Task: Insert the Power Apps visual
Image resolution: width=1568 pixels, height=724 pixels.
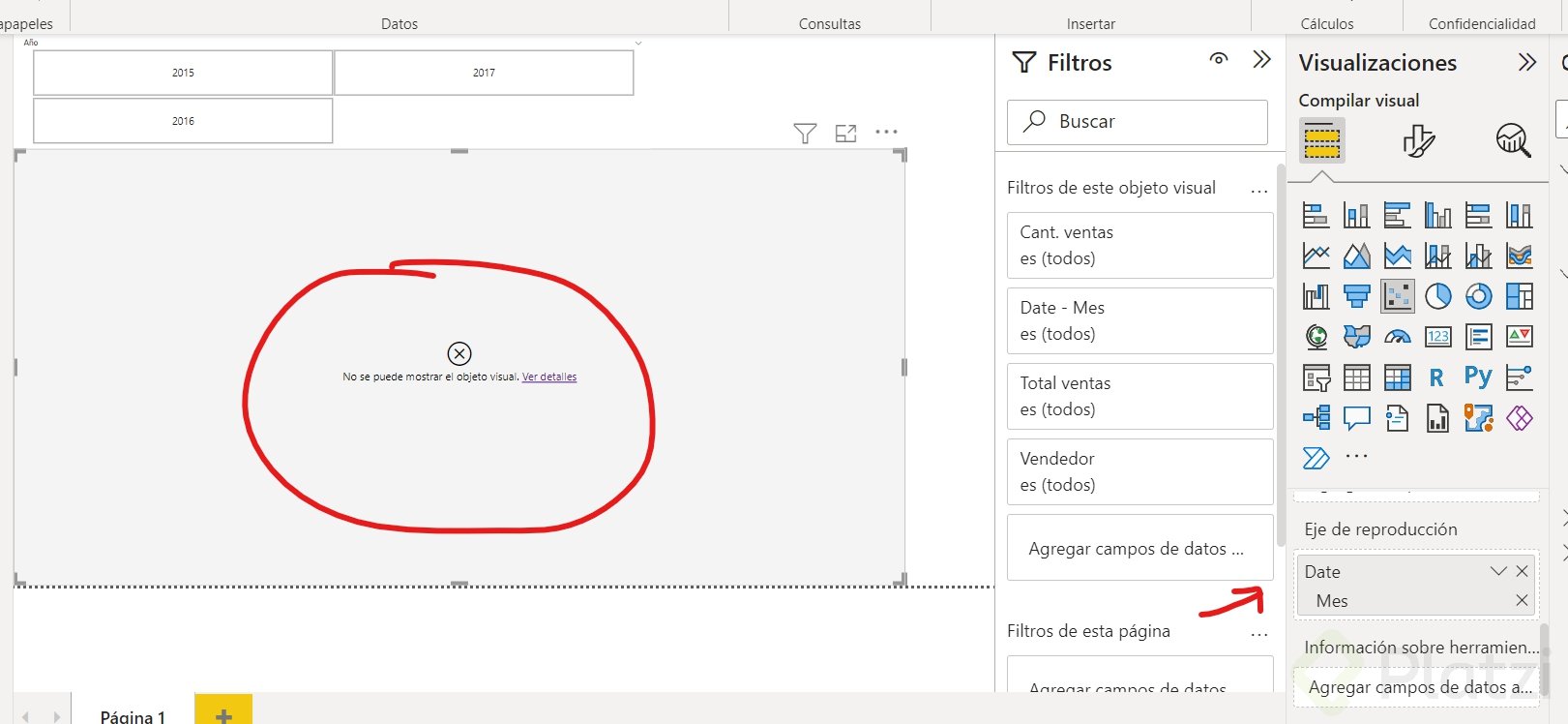Action: [1519, 418]
